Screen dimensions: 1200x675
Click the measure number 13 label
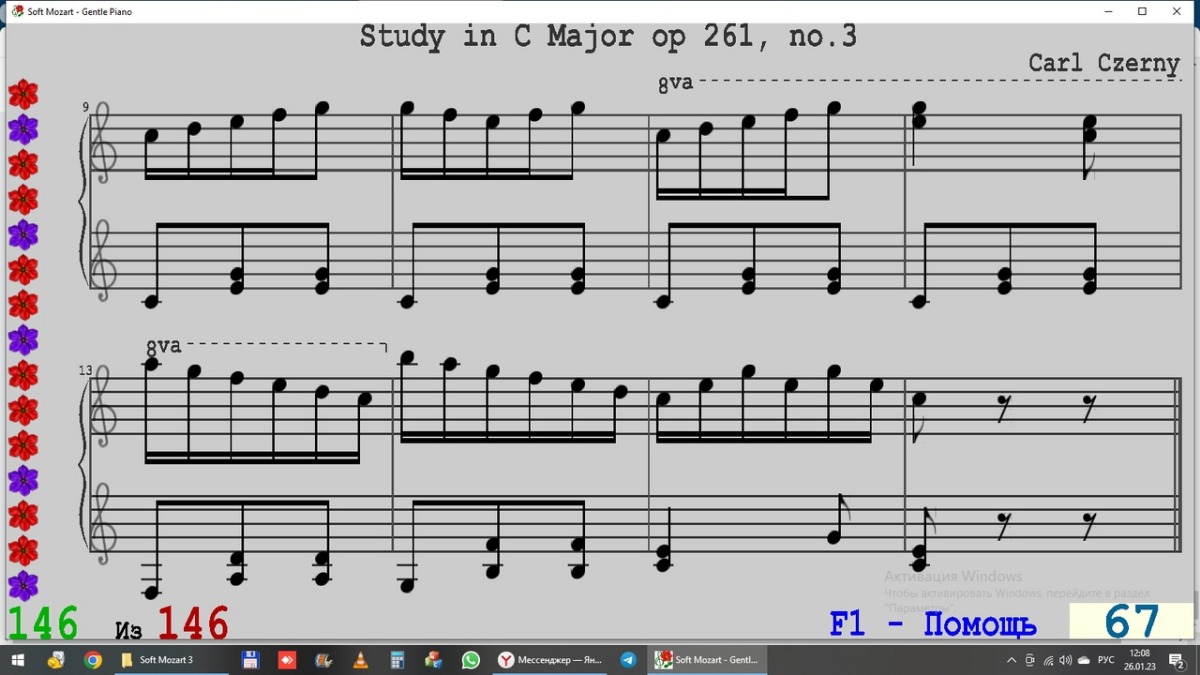[x=86, y=370]
